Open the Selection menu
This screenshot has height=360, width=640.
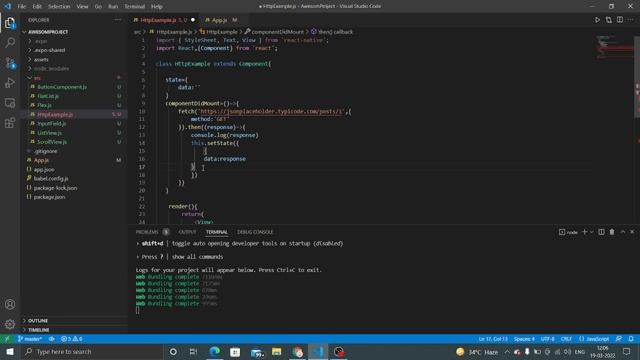pyautogui.click(x=59, y=6)
